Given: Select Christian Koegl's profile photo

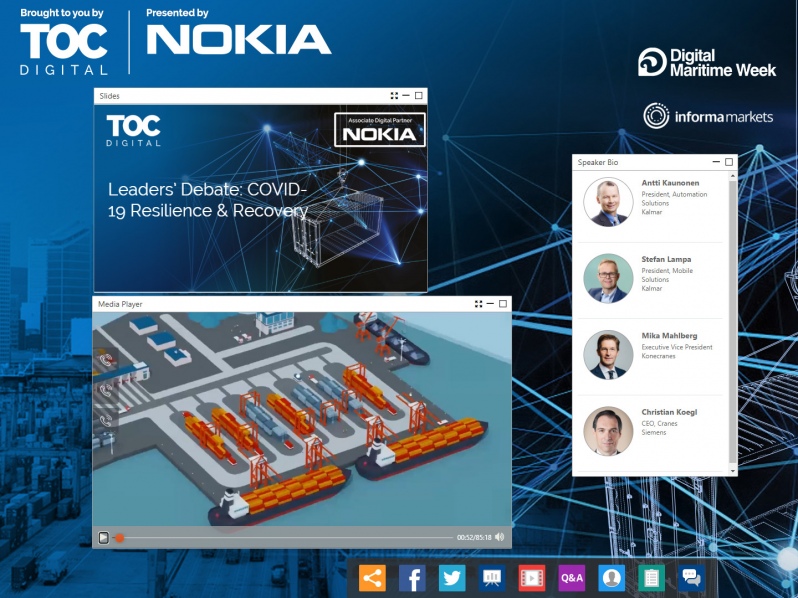Looking at the screenshot, I should [x=608, y=431].
